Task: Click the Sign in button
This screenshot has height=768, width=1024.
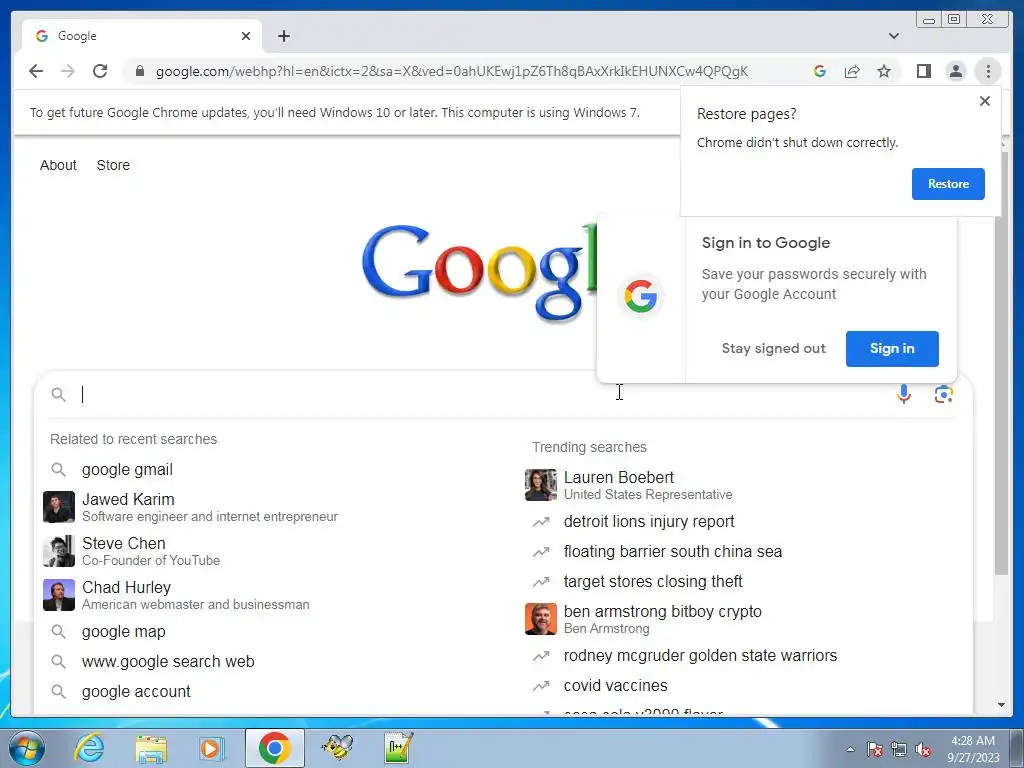Action: click(x=892, y=349)
